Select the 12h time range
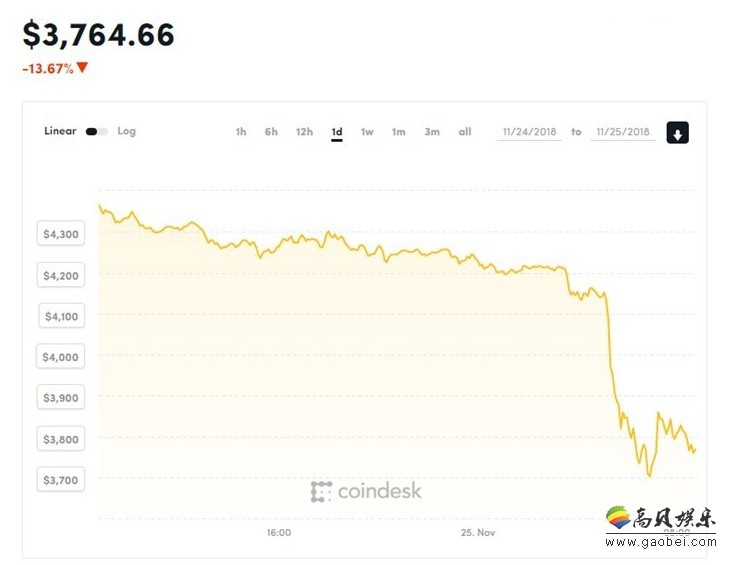Image resolution: width=732 pixels, height=565 pixels. coord(304,132)
